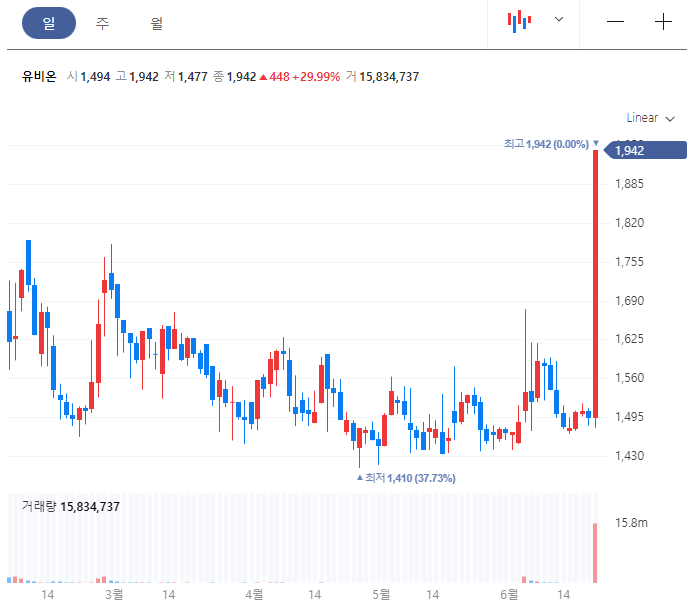Click the 4월 date axis label
The width and height of the screenshot is (695, 616).
point(254,594)
